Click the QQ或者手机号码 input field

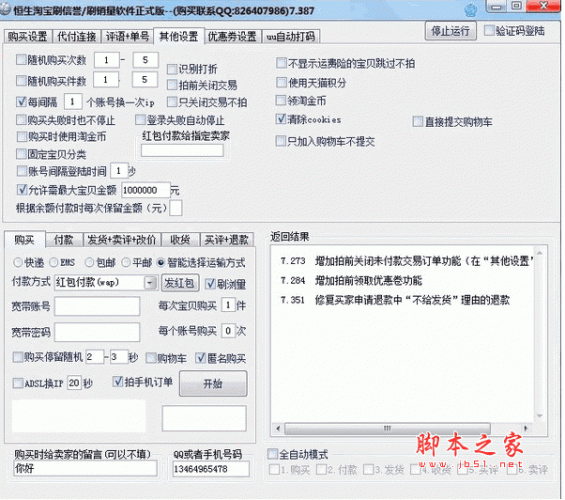[211, 469]
